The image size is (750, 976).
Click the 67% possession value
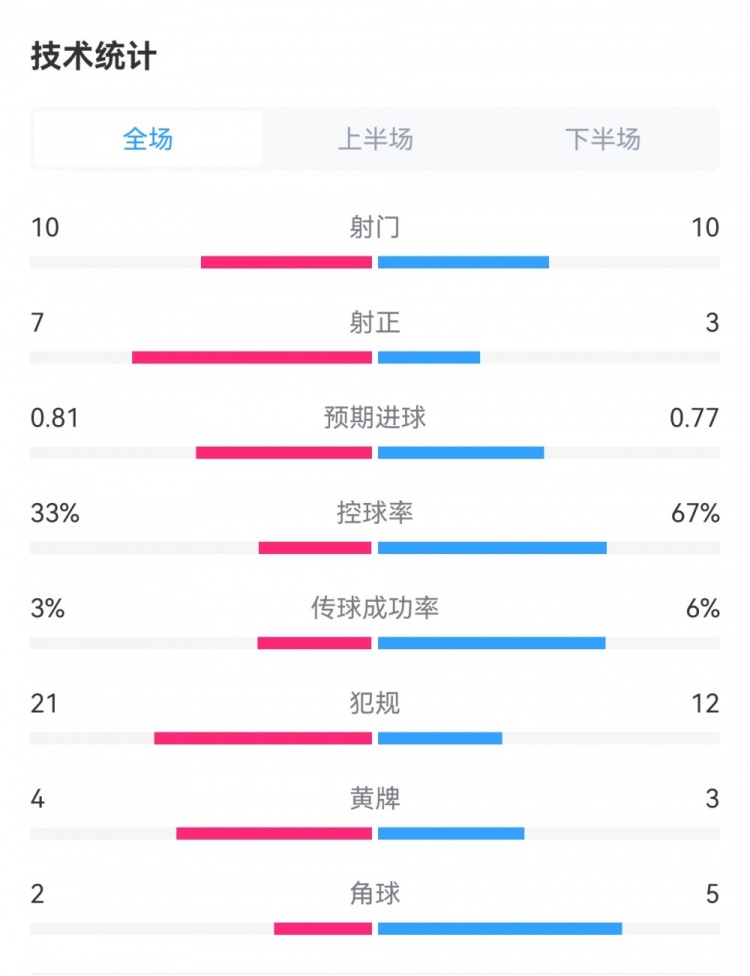click(x=695, y=513)
